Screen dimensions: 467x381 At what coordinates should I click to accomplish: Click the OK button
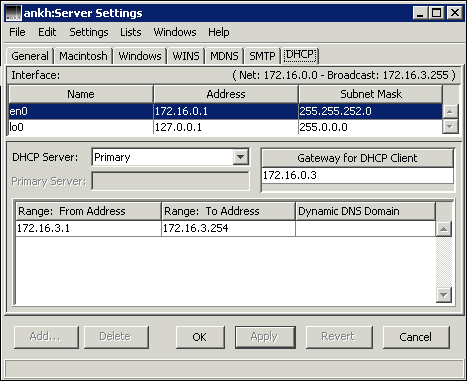[200, 337]
